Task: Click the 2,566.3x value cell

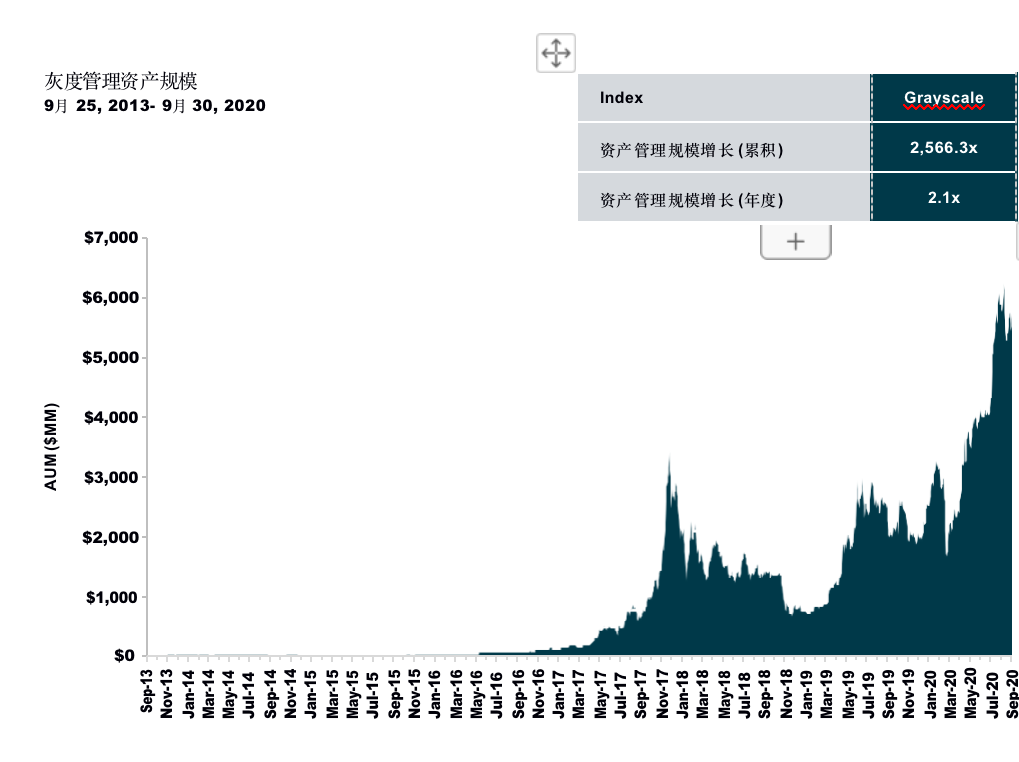Action: pyautogui.click(x=943, y=148)
